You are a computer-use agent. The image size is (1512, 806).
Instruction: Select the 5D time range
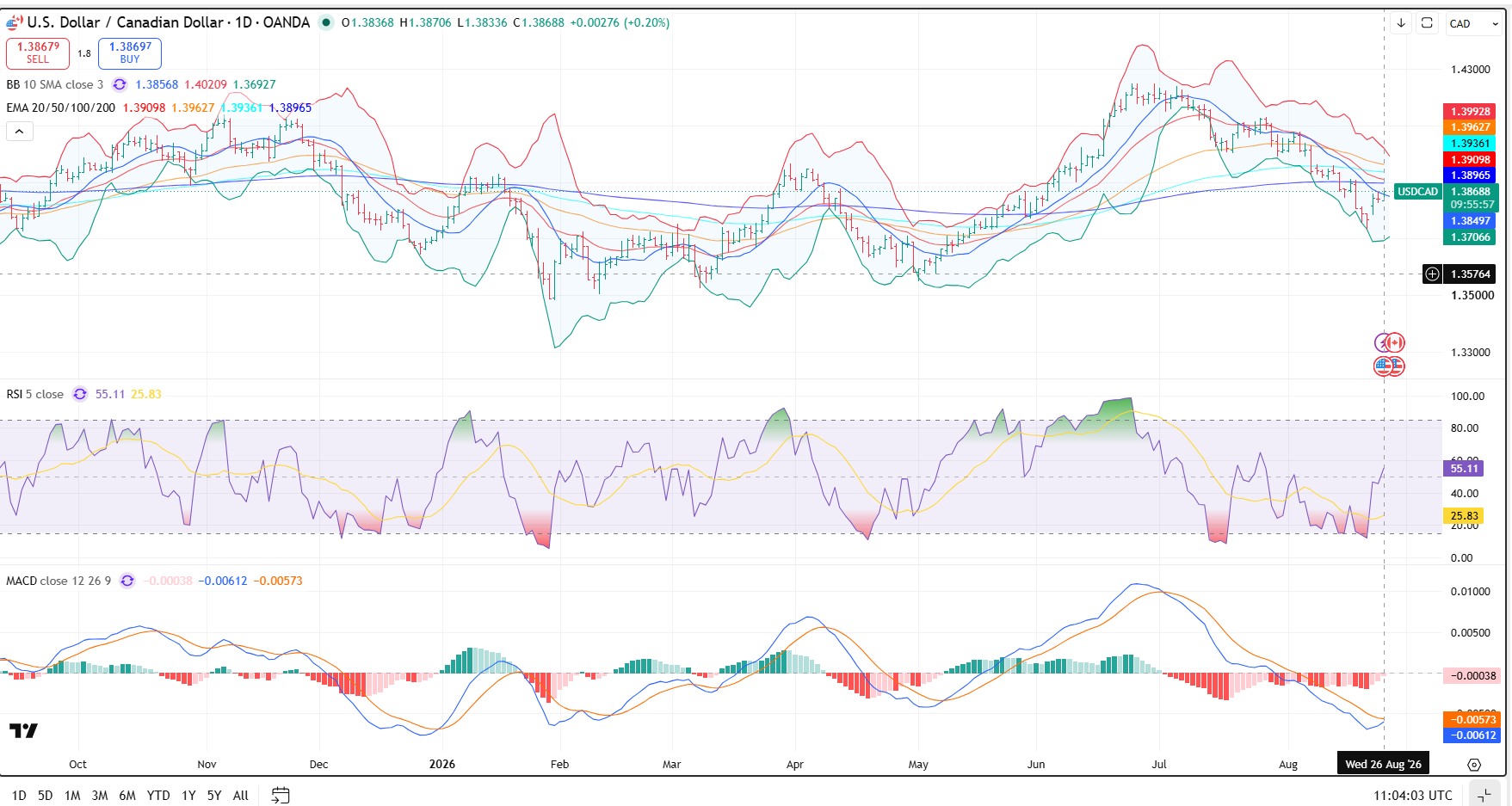(x=46, y=796)
